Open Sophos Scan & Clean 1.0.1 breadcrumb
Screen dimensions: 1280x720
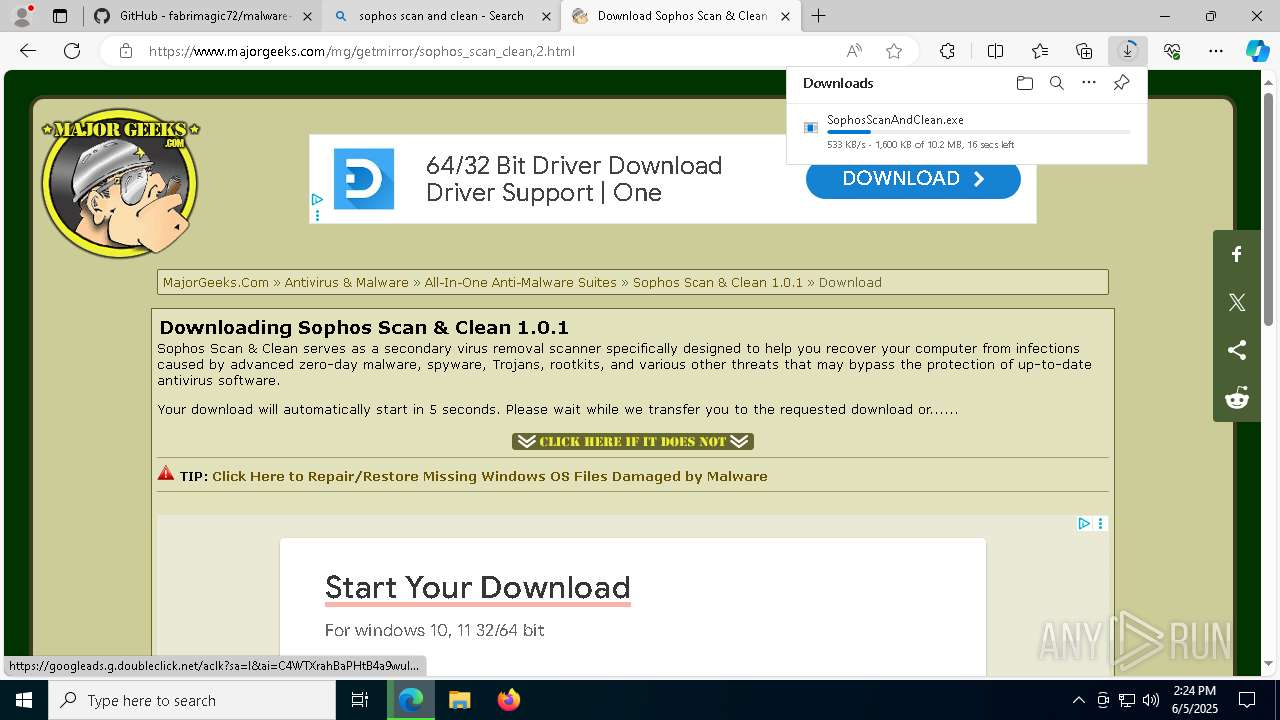(x=718, y=282)
